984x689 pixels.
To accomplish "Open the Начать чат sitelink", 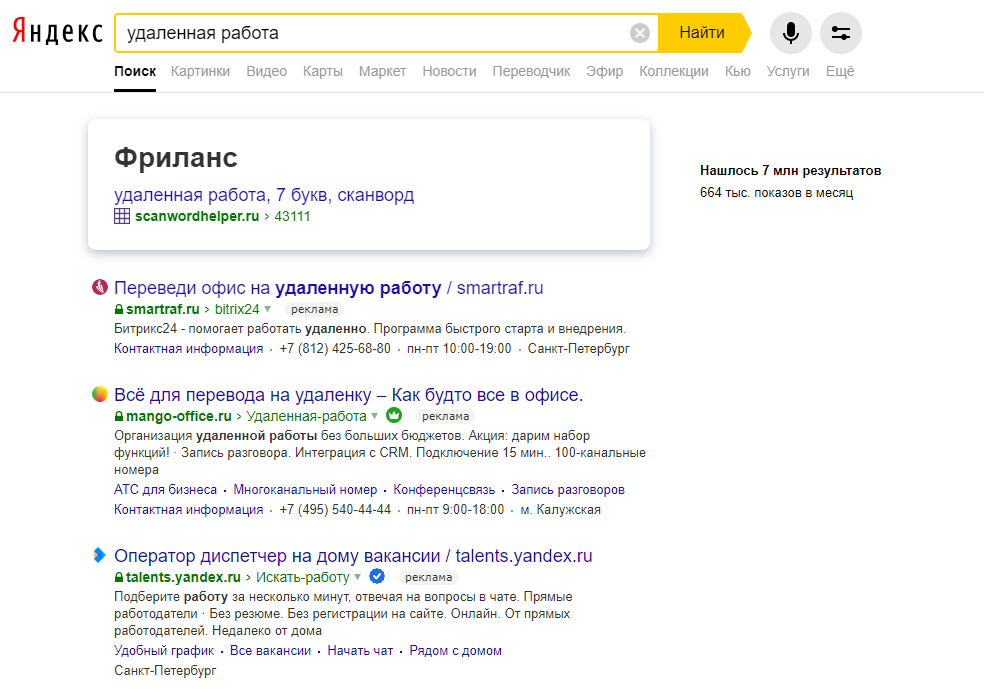I will point(360,651).
